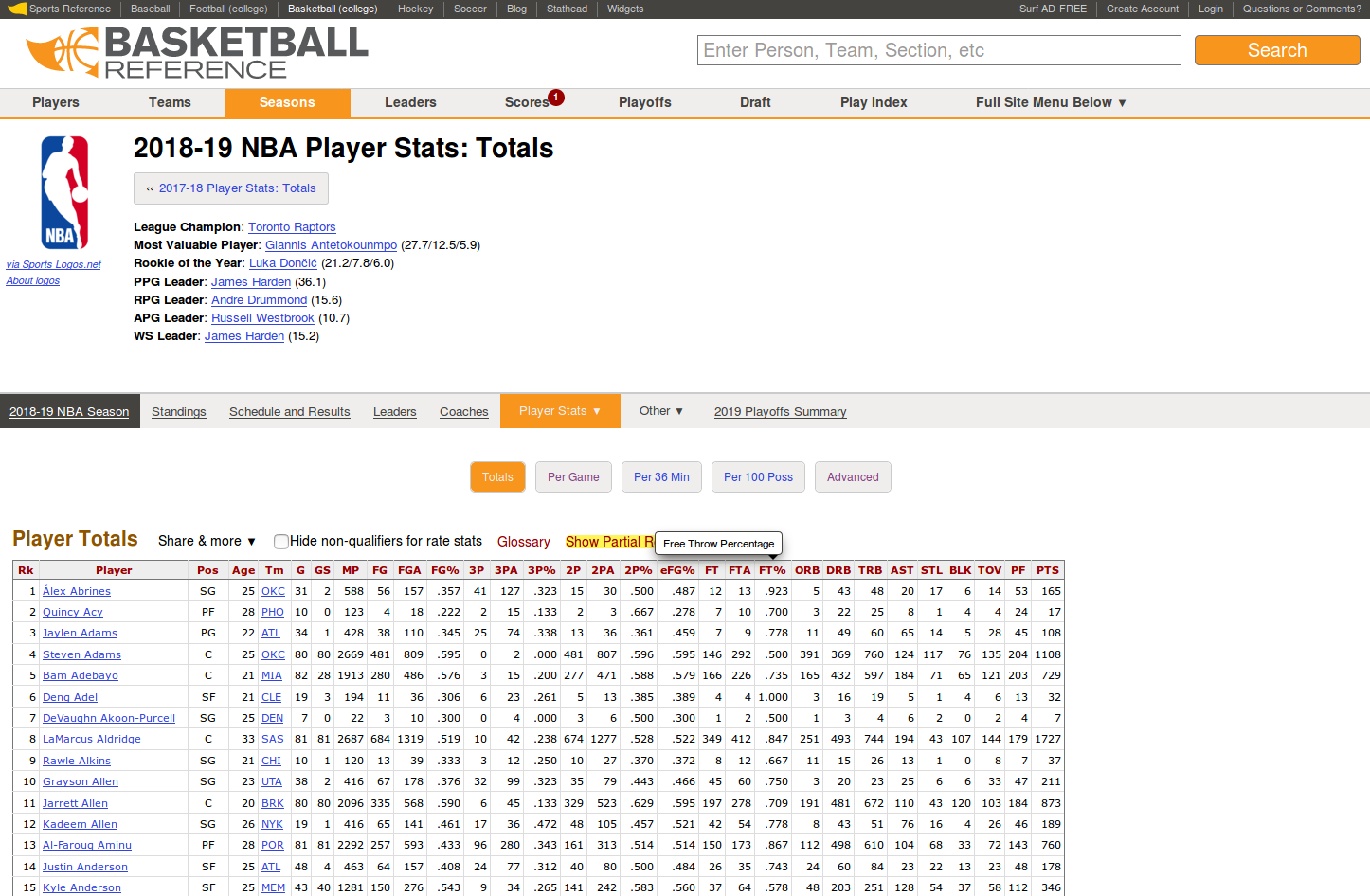The height and width of the screenshot is (896, 1370).
Task: Sort table by MP column header
Action: [351, 570]
